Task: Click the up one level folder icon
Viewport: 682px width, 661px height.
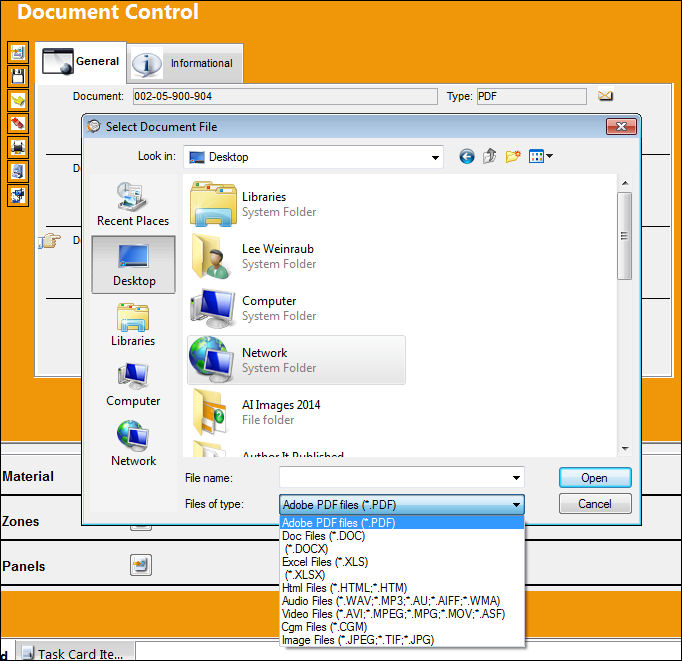Action: (x=490, y=156)
